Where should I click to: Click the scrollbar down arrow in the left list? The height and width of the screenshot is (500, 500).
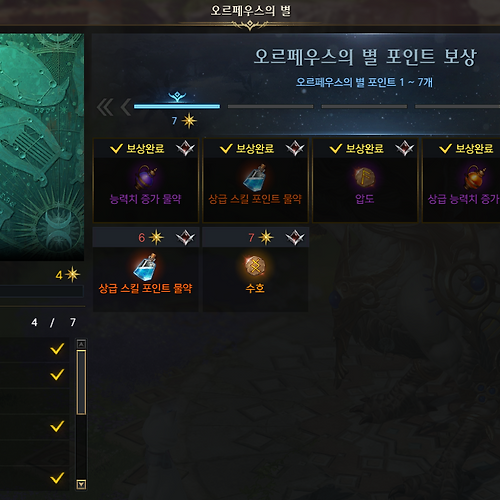pos(81,484)
